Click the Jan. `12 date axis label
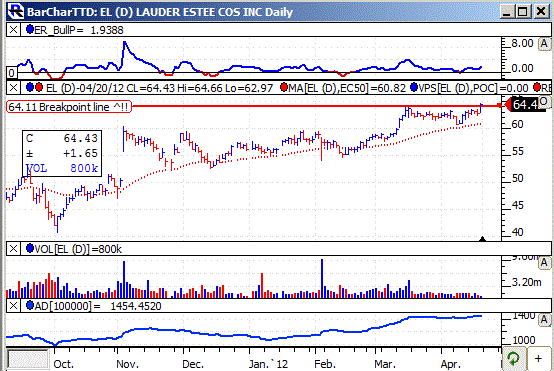Screen dimensions: 554x371 point(268,364)
